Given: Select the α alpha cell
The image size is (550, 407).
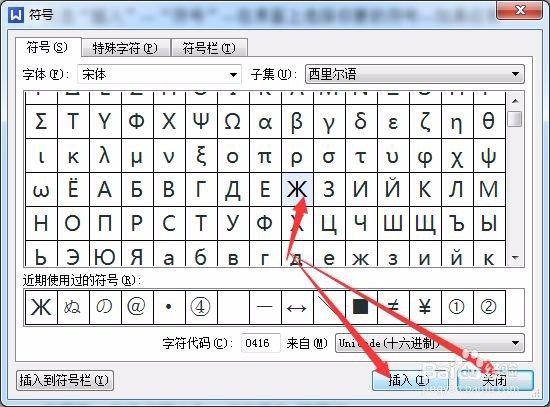Looking at the screenshot, I should pos(265,121).
